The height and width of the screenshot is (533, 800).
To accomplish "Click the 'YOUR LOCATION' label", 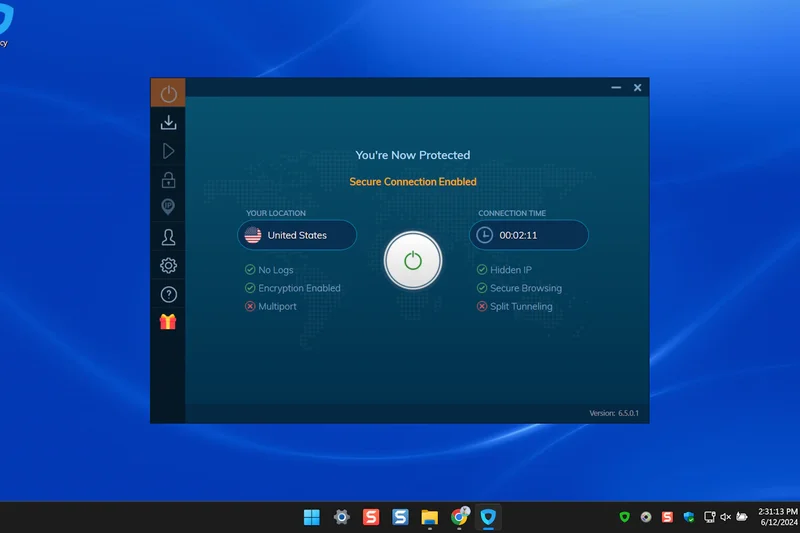I will coord(276,213).
